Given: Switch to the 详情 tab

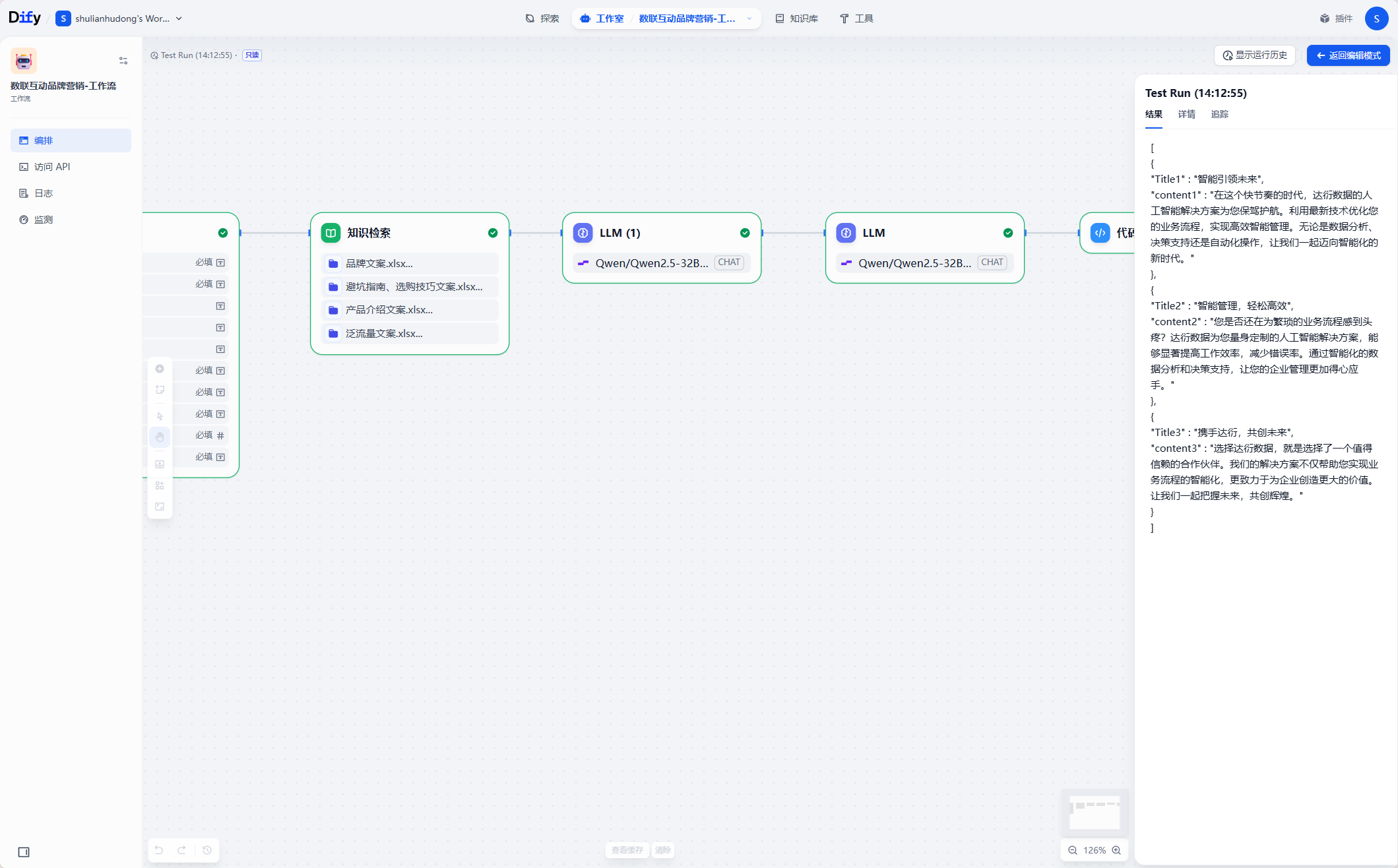Looking at the screenshot, I should (1186, 114).
